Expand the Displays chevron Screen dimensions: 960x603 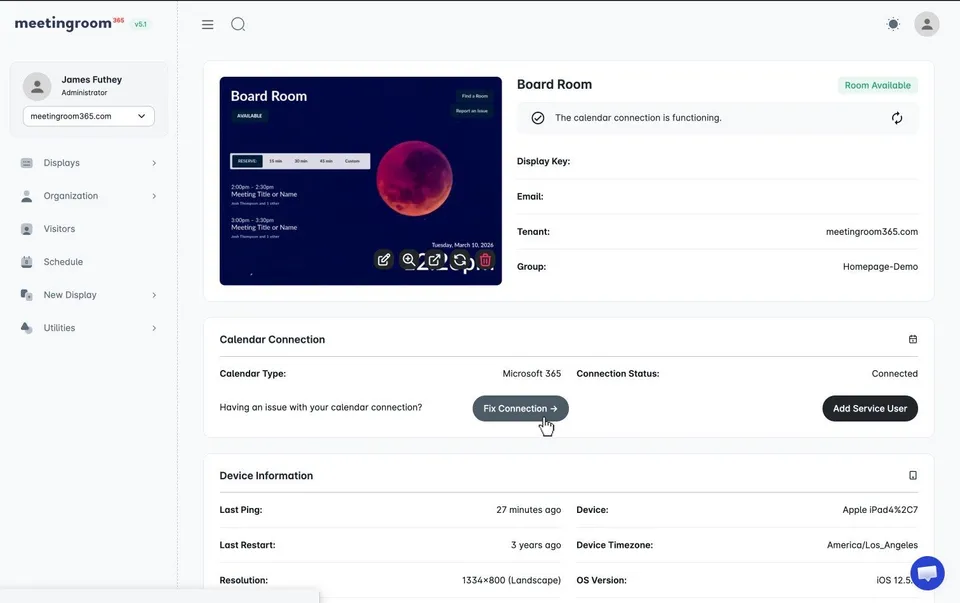pyautogui.click(x=154, y=163)
